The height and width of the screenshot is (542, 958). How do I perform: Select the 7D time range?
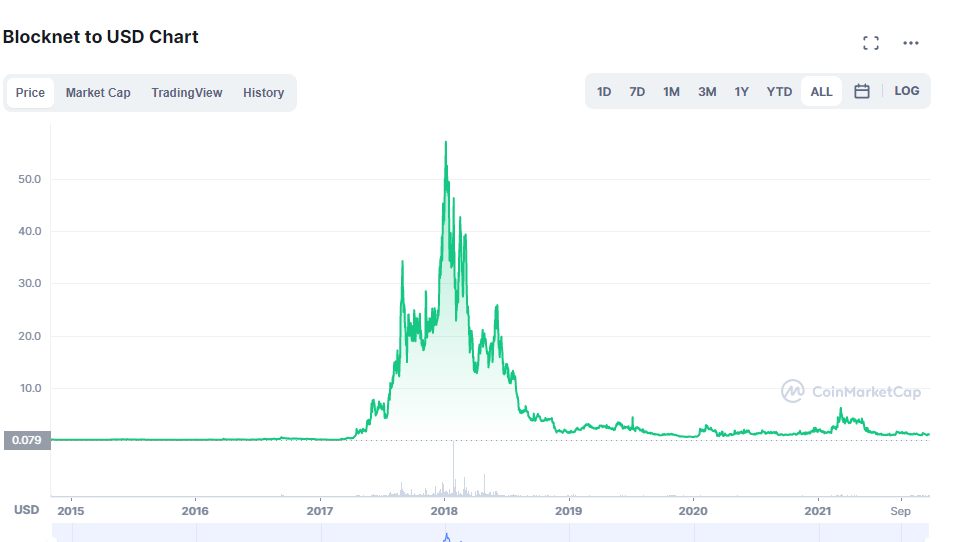click(x=637, y=92)
